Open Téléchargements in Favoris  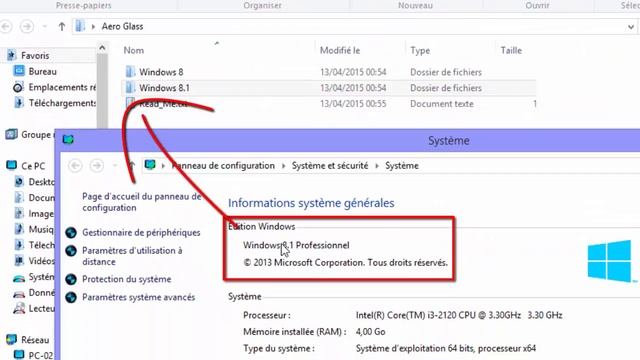click(62, 103)
